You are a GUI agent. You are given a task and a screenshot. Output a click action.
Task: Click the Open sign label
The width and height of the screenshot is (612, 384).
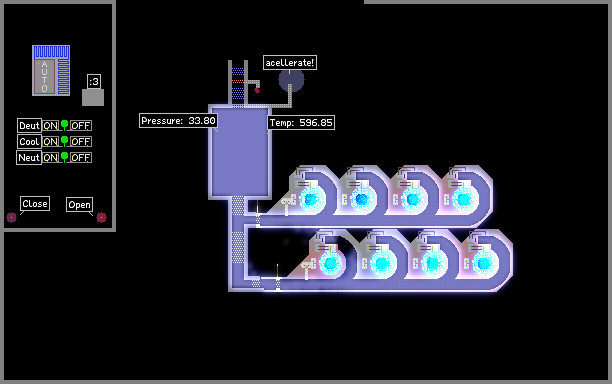point(80,204)
